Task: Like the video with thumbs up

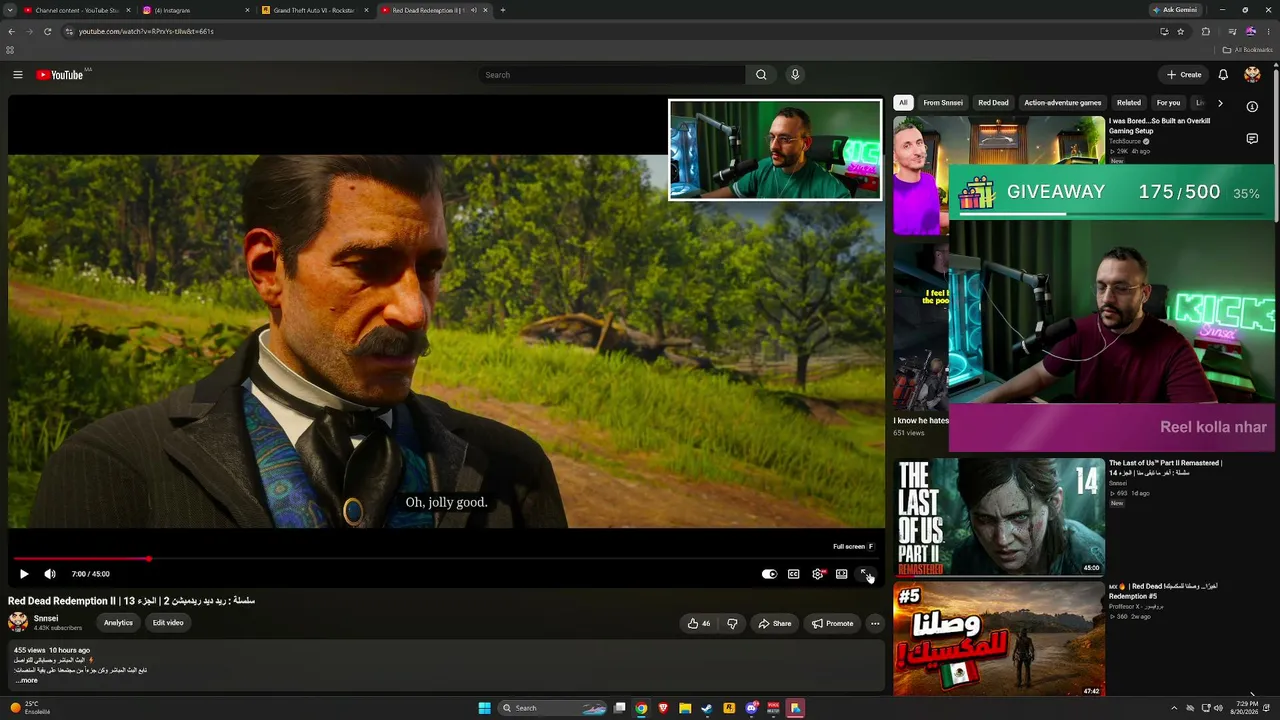Action: 698,624
